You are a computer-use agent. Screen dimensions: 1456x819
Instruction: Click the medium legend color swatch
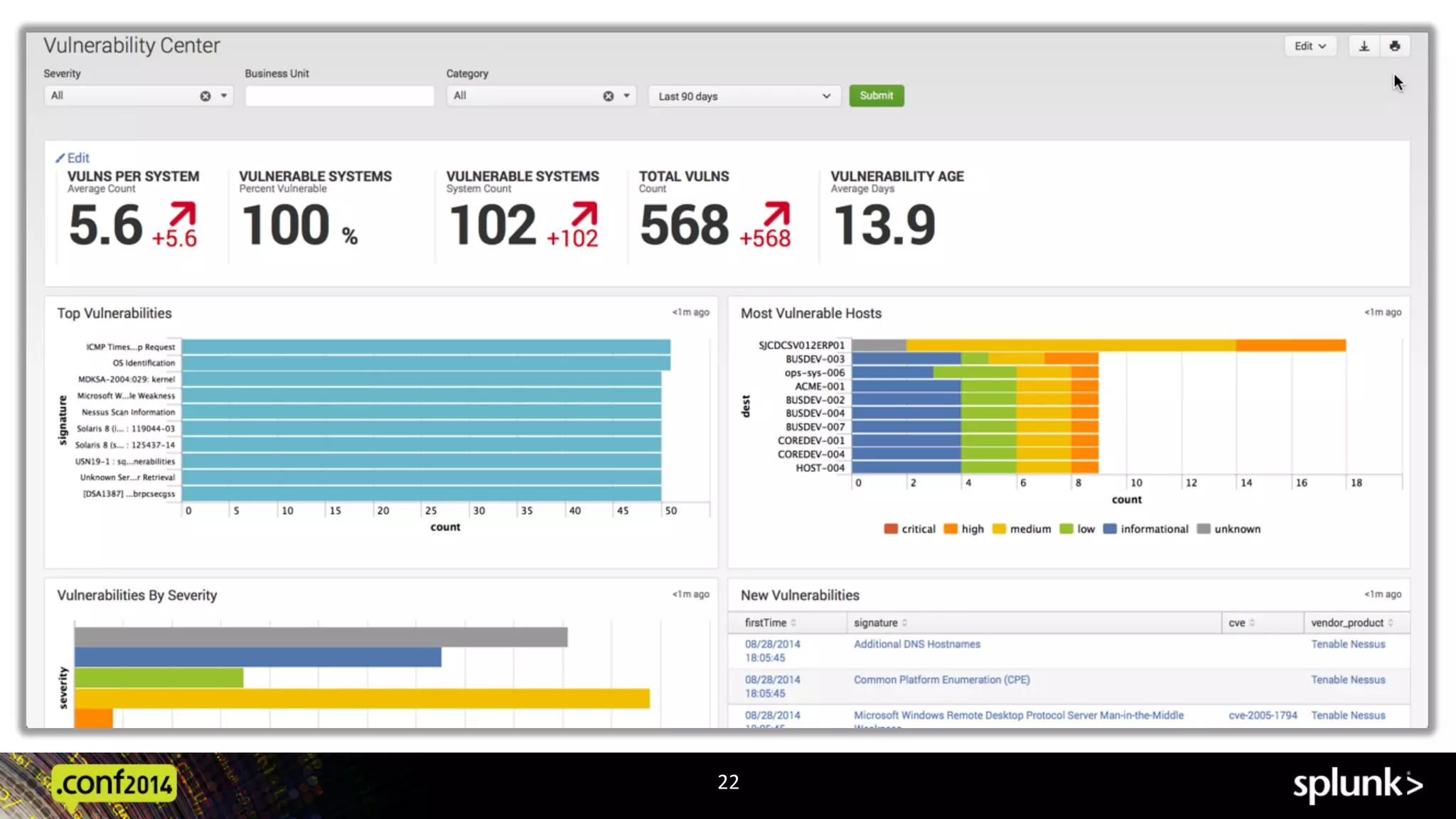[999, 529]
